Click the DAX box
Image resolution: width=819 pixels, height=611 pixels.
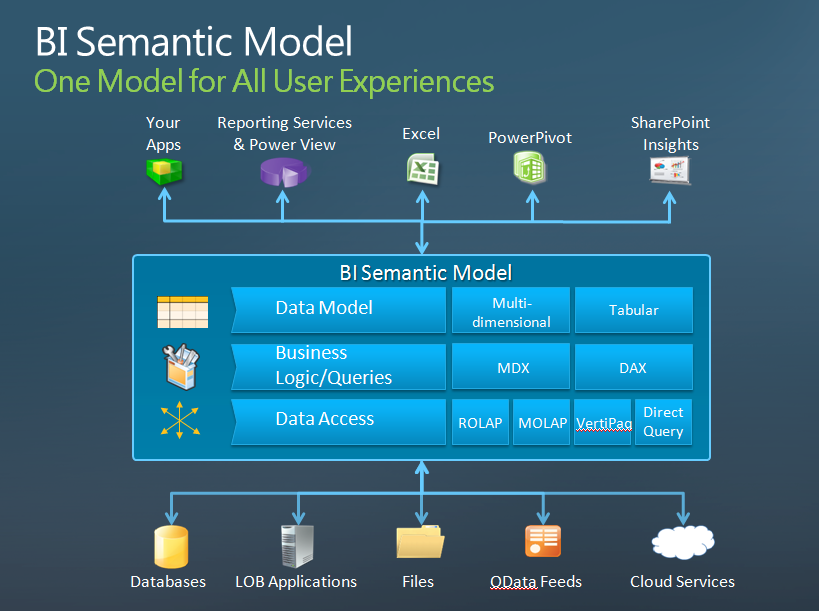coord(634,366)
